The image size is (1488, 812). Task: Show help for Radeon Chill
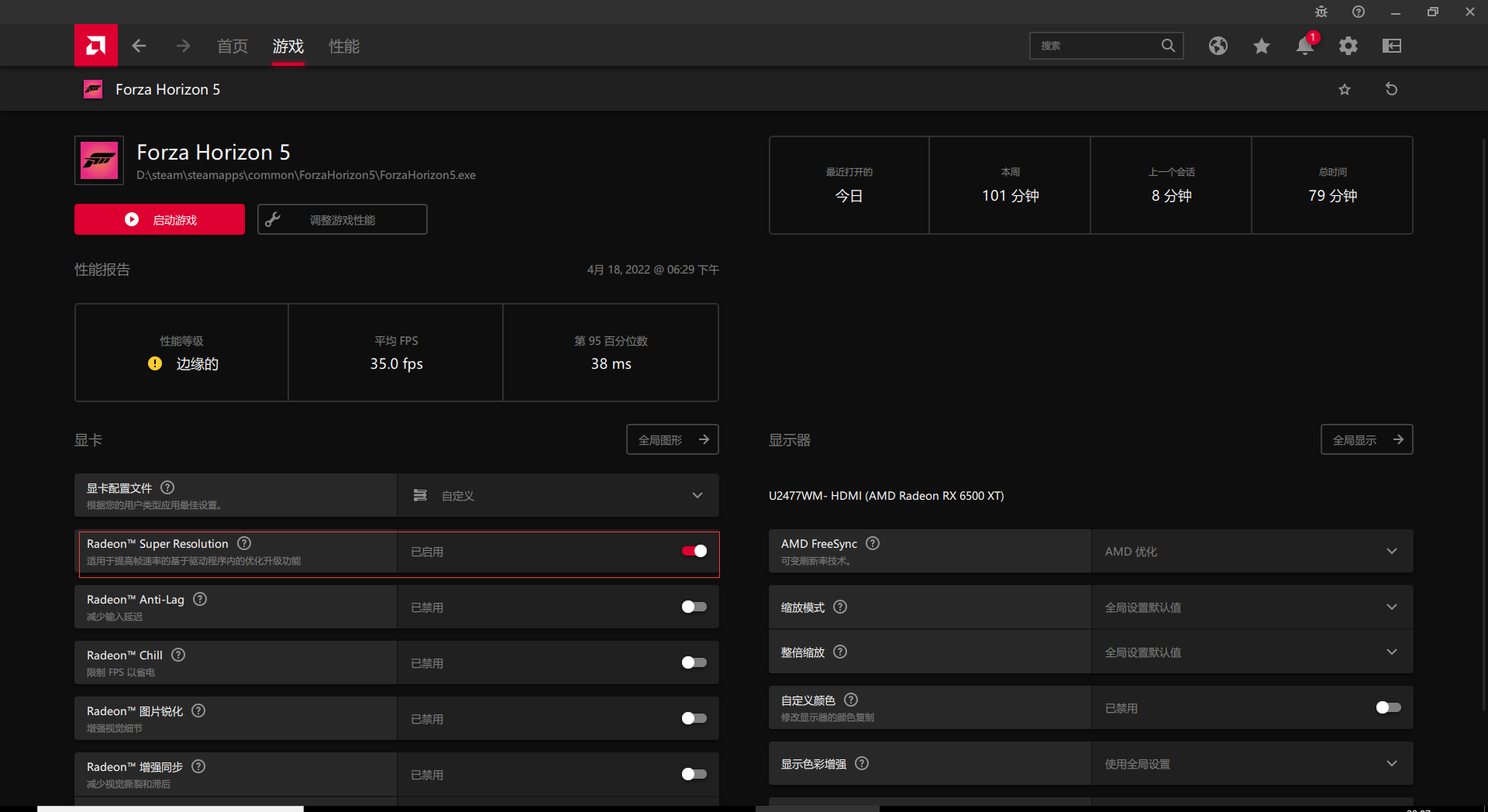tap(178, 655)
